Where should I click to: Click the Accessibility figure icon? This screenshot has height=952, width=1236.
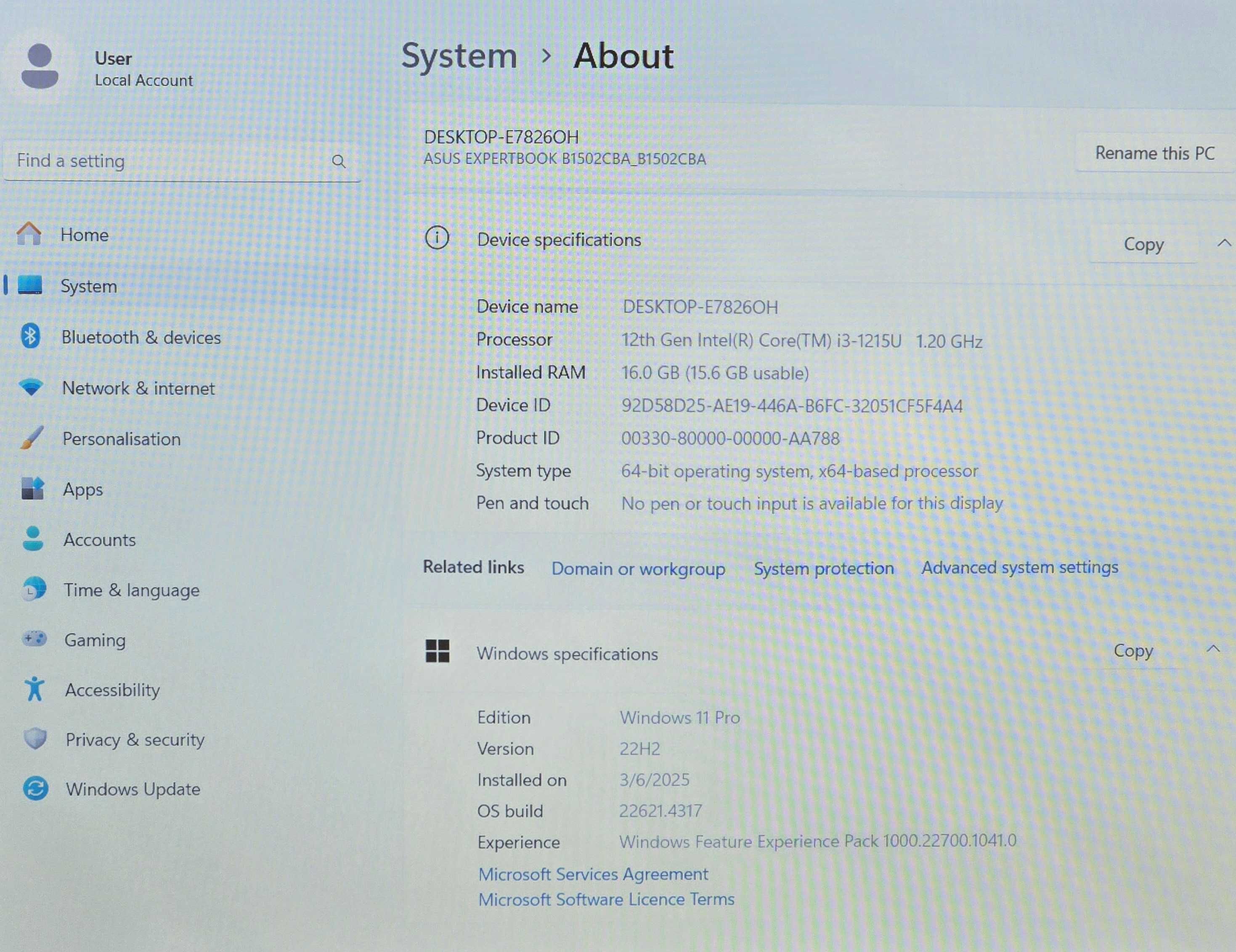coord(34,689)
